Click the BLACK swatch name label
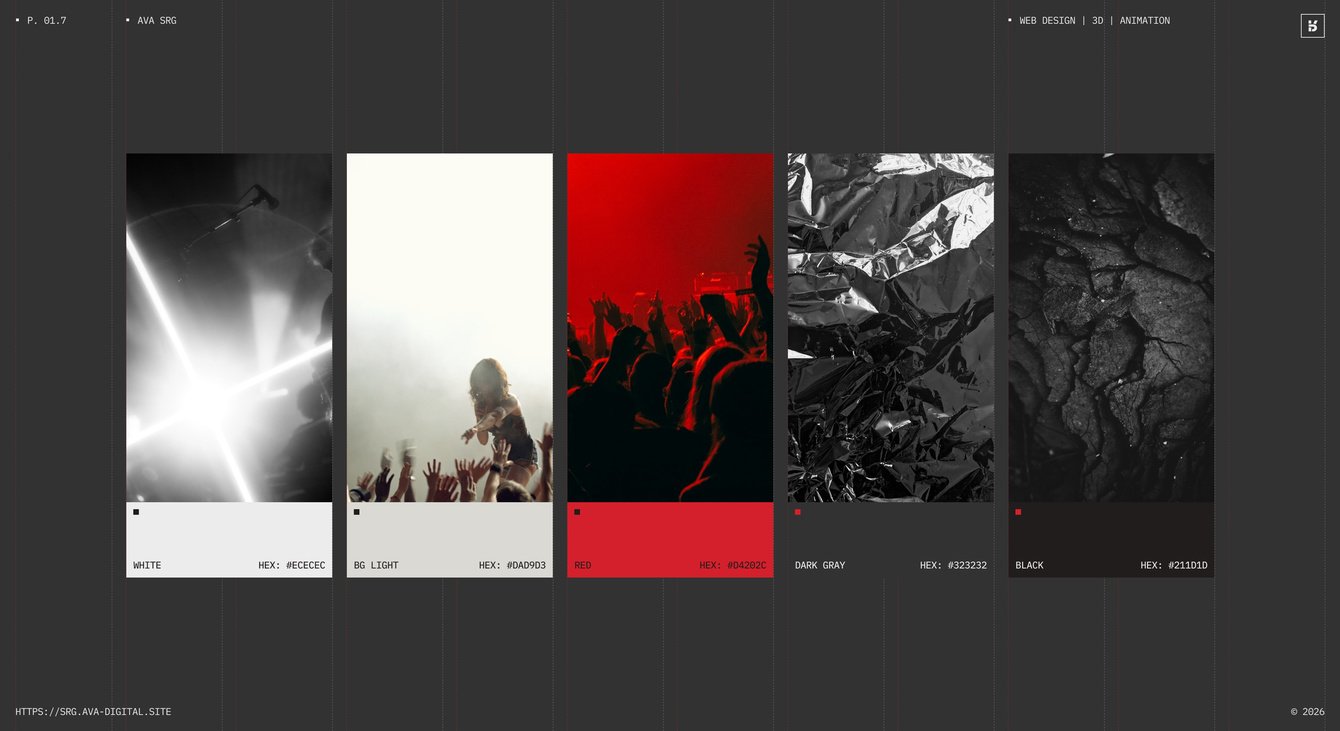Image resolution: width=1340 pixels, height=731 pixels. coord(1030,566)
